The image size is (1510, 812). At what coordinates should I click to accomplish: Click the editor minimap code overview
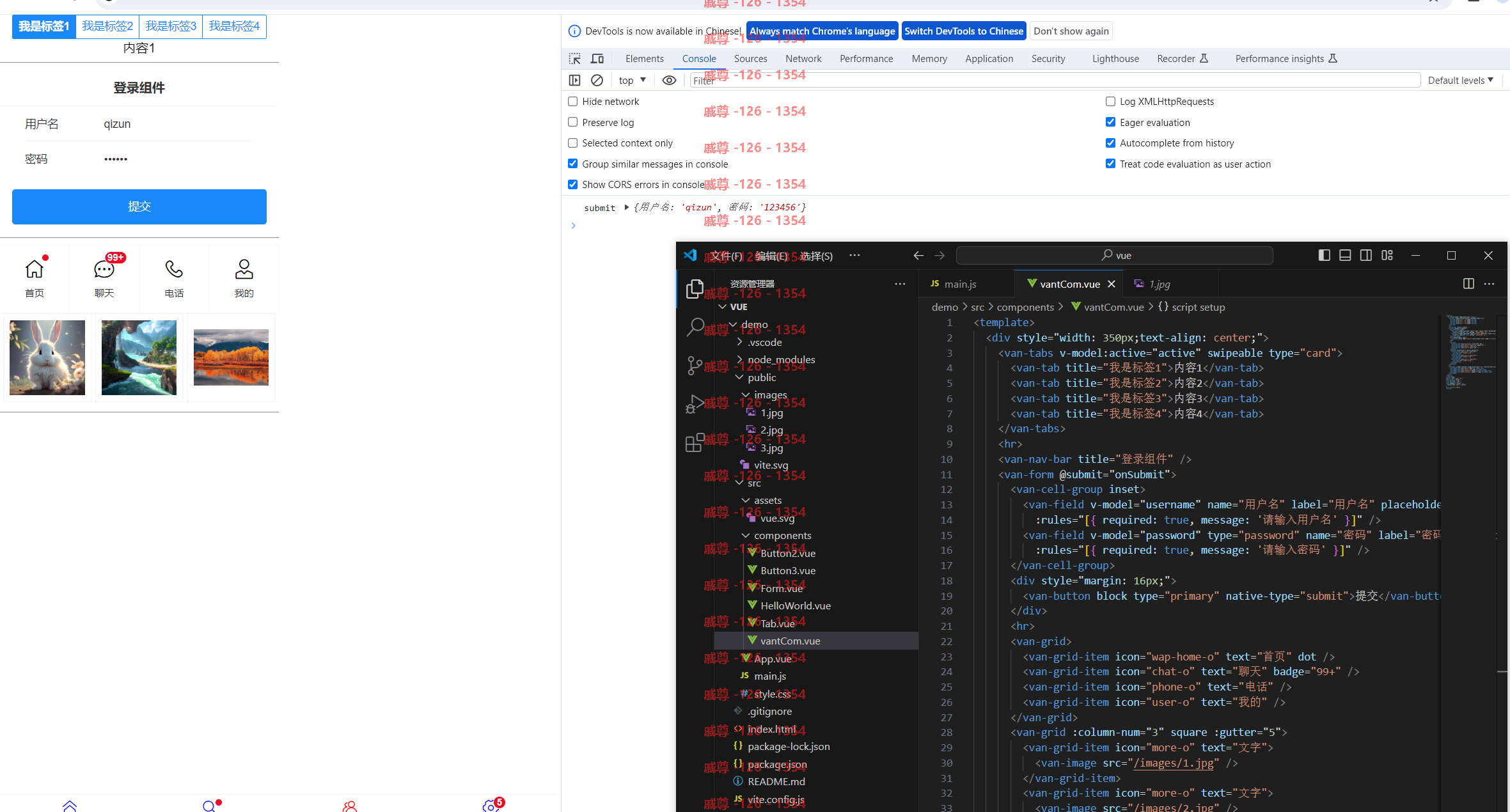click(x=1471, y=352)
